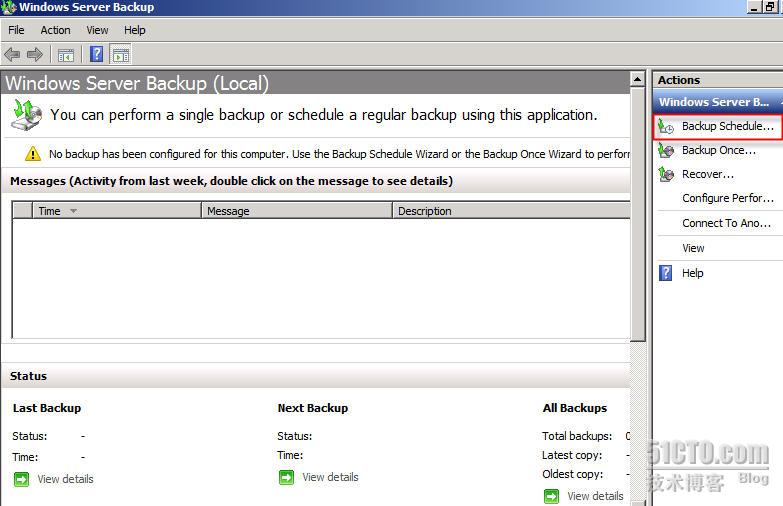
Task: Open Recover... action
Action: coord(708,174)
